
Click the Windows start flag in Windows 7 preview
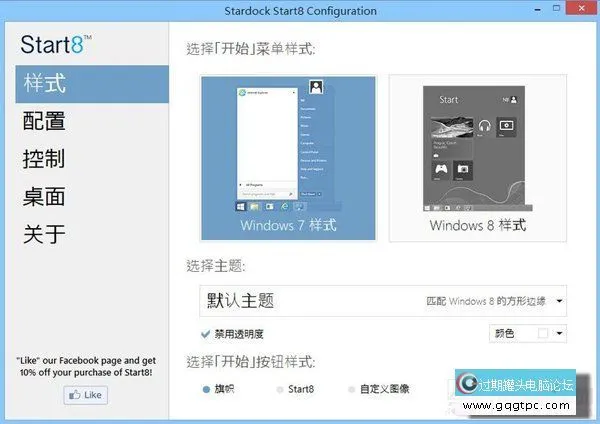point(241,205)
